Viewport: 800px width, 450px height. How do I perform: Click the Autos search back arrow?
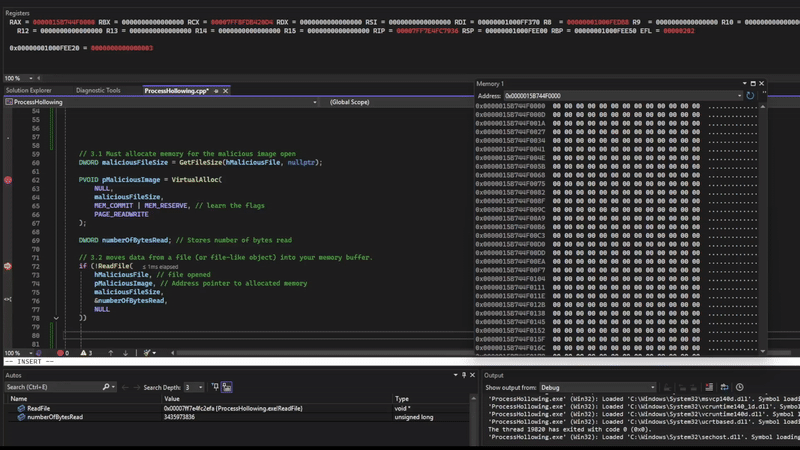point(125,387)
